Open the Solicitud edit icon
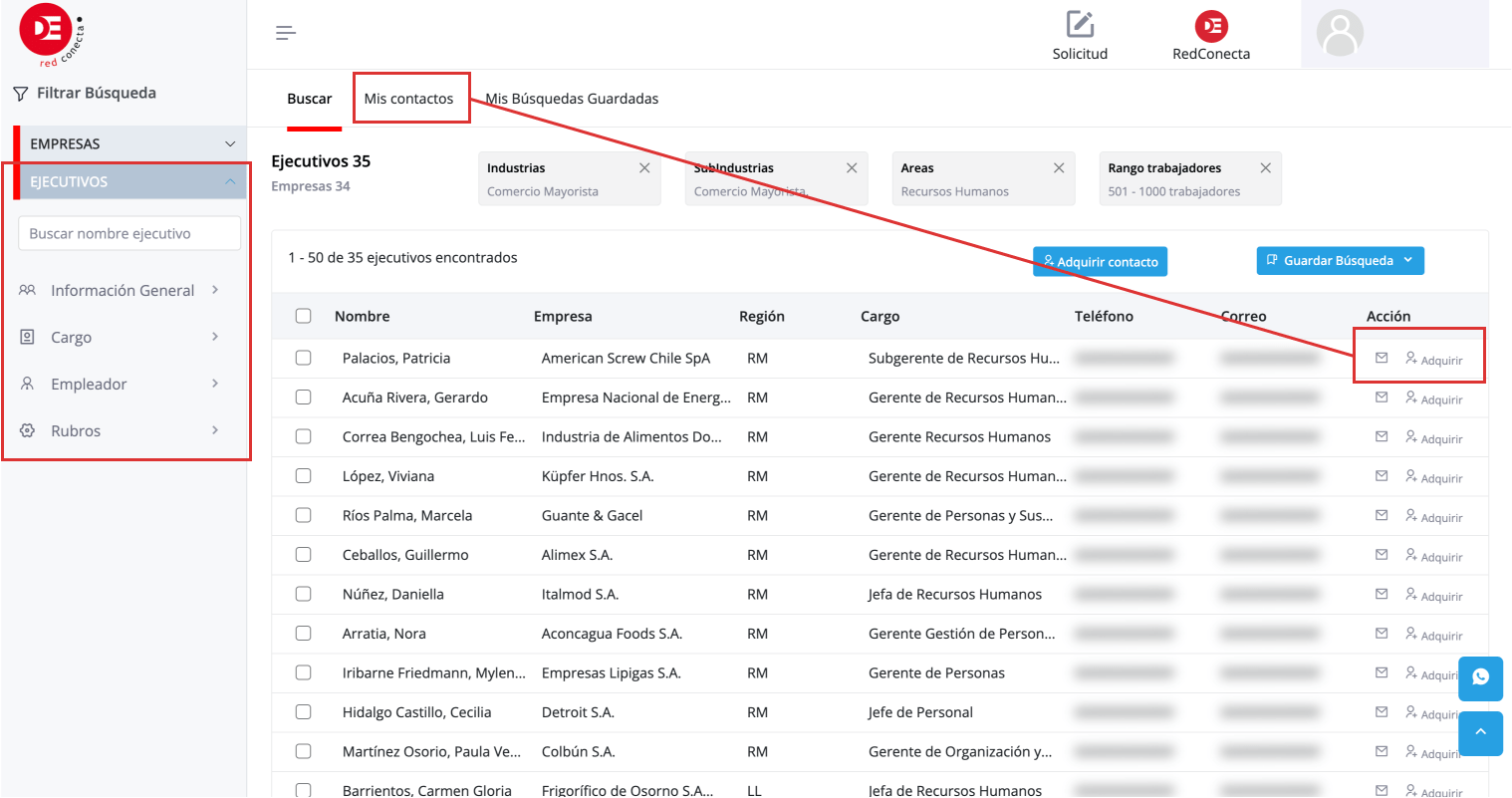 tap(1080, 24)
